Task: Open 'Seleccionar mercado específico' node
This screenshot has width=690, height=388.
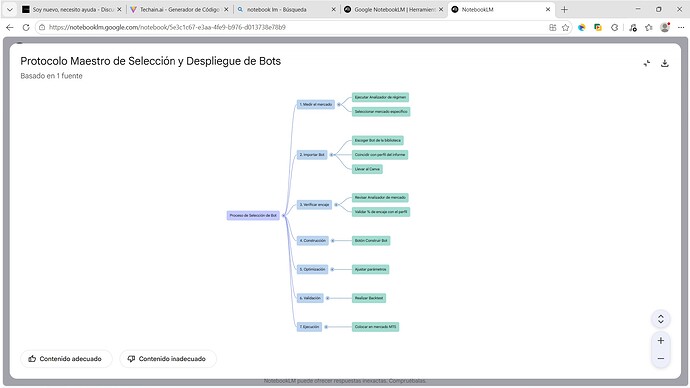Action: (381, 112)
